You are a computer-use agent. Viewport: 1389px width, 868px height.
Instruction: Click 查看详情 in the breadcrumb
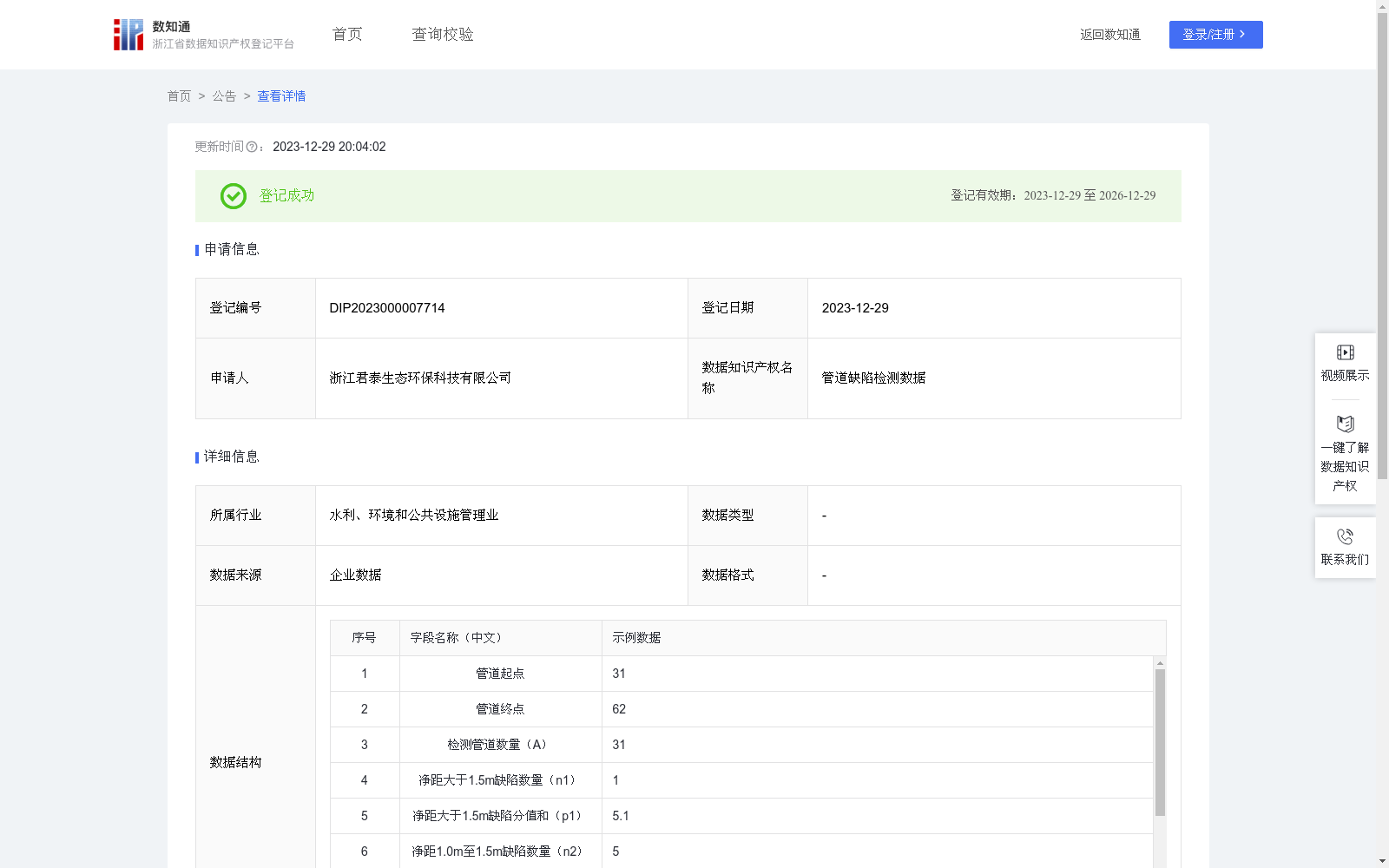pos(281,96)
